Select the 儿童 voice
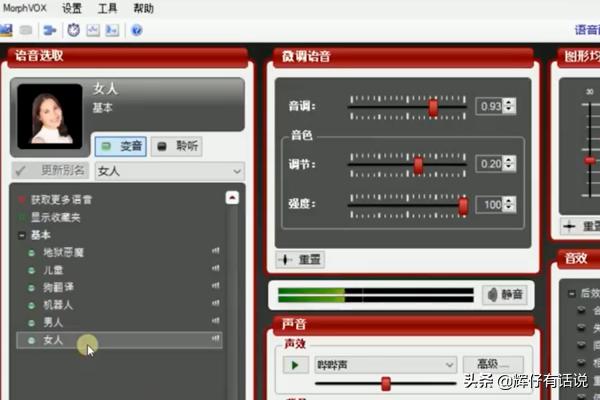This screenshot has width=600, height=400. click(53, 270)
